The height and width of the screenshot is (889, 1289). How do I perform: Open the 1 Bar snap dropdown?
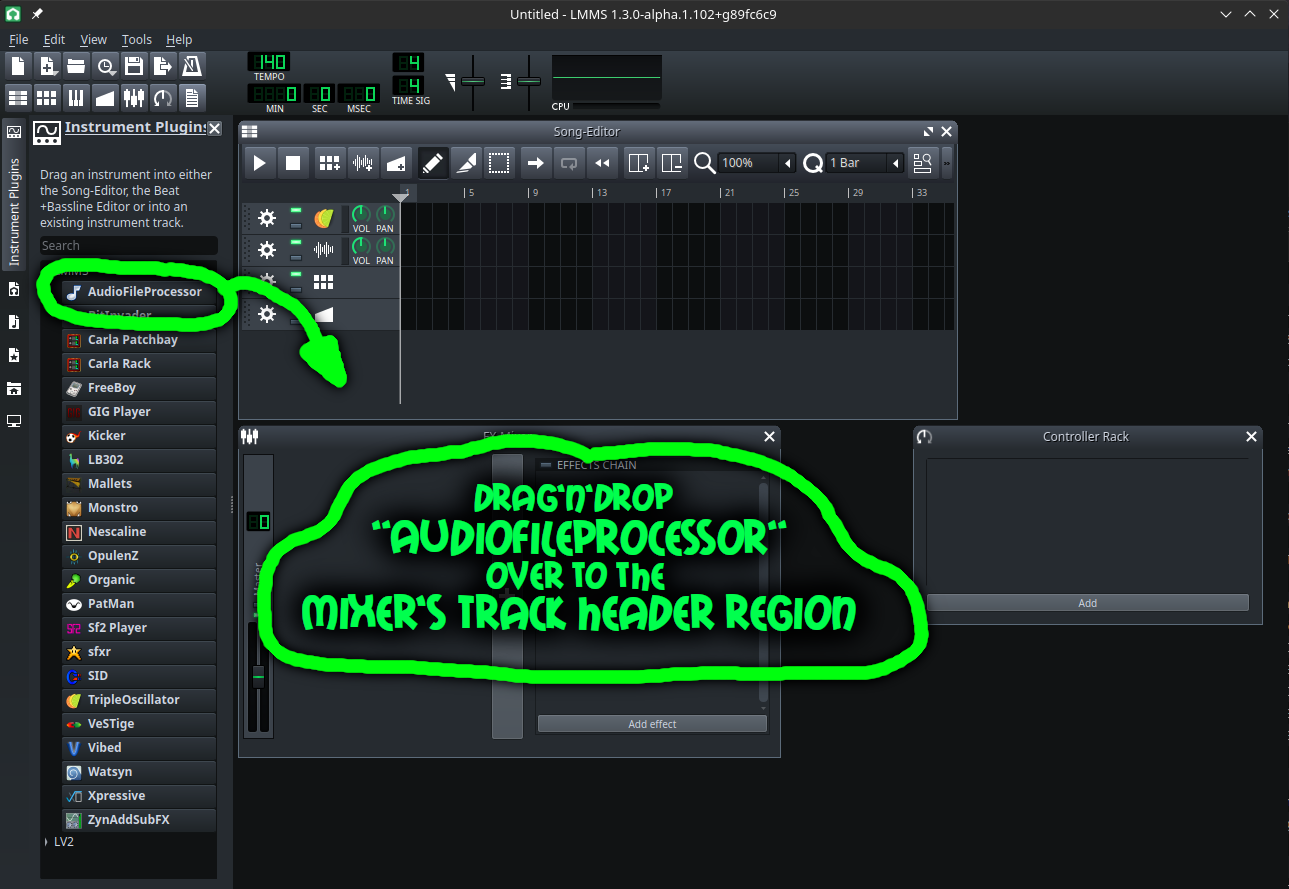pyautogui.click(x=860, y=162)
